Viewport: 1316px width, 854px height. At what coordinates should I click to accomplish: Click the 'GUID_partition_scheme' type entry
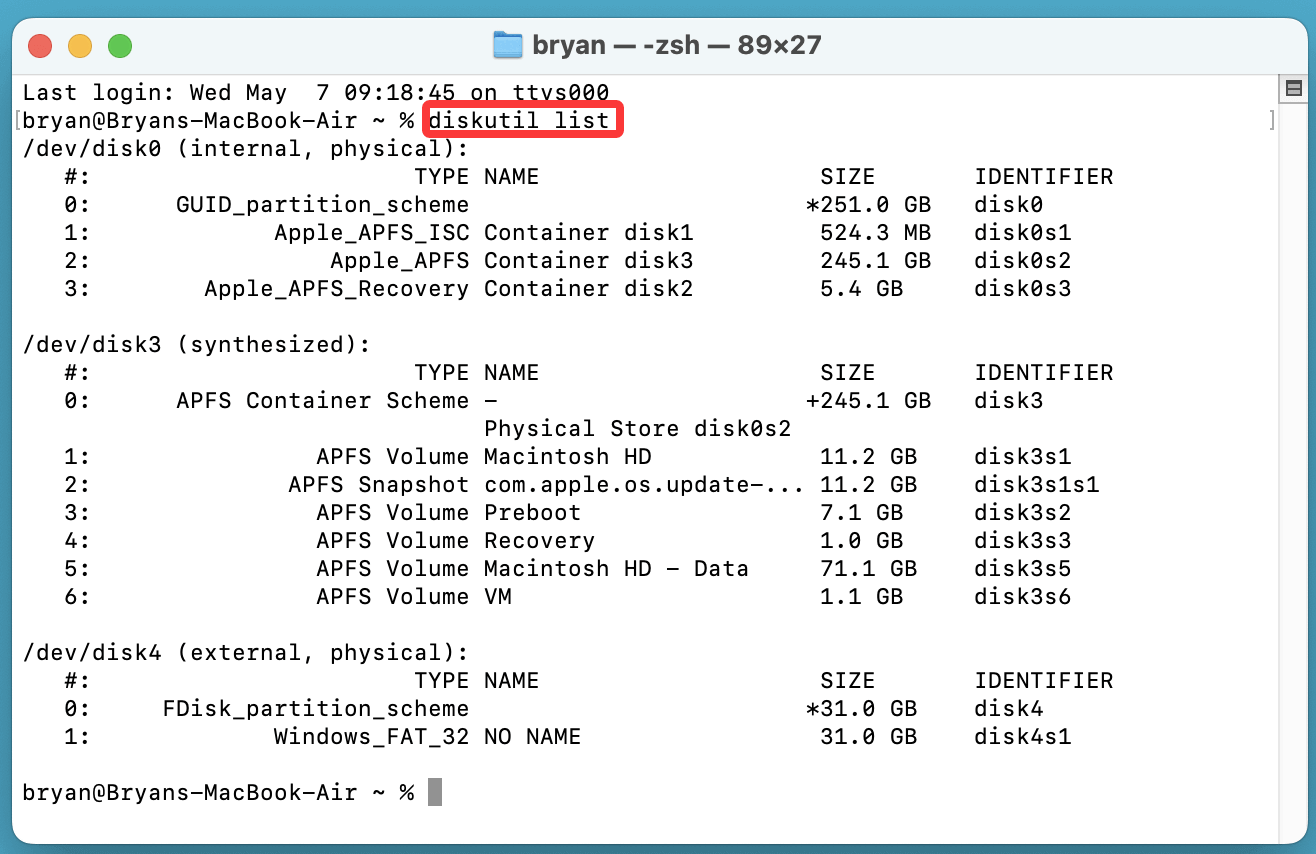click(x=322, y=205)
